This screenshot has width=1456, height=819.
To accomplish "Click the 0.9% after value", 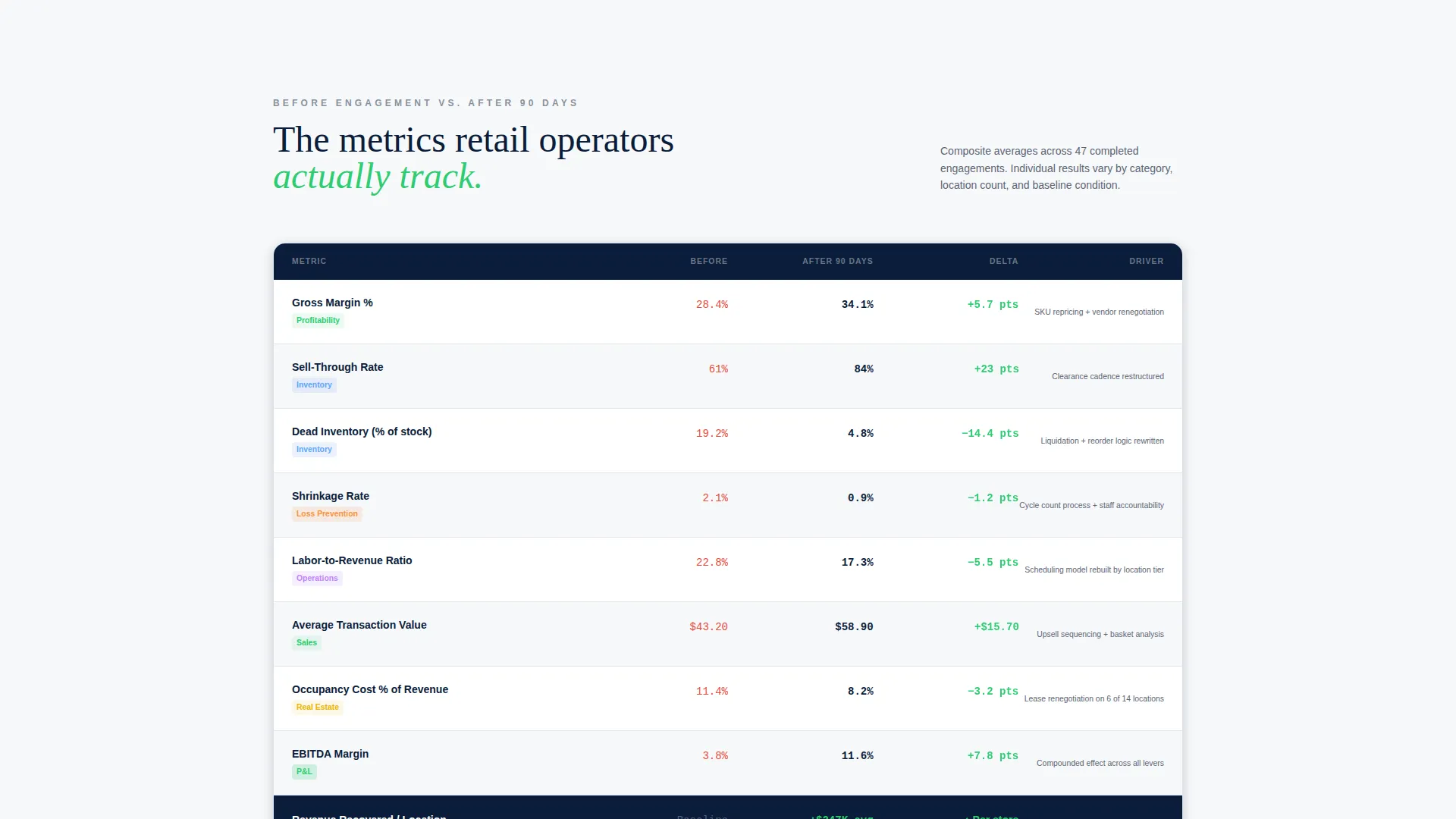I will click(860, 498).
